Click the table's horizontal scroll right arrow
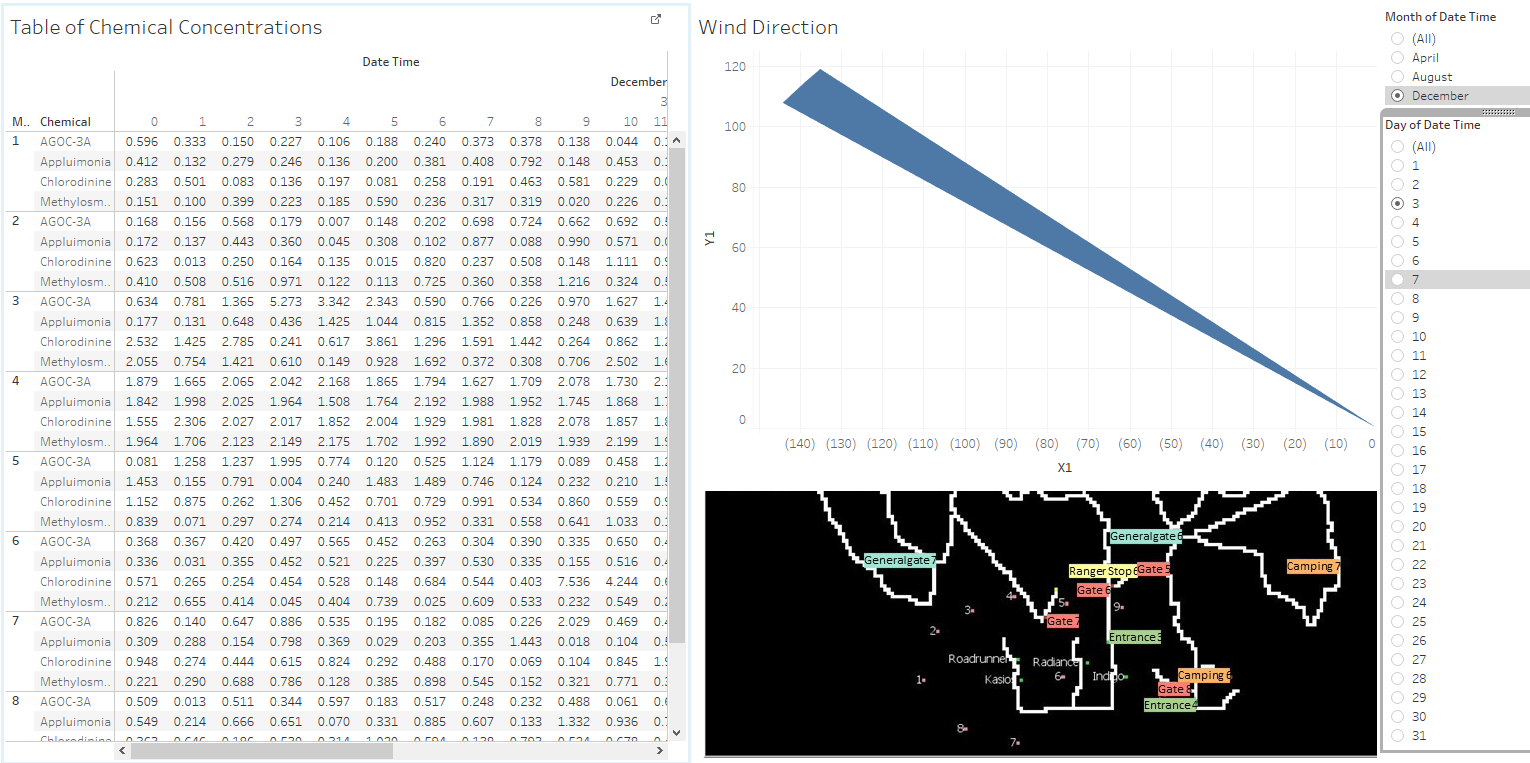Image resolution: width=1530 pixels, height=763 pixels. 659,750
